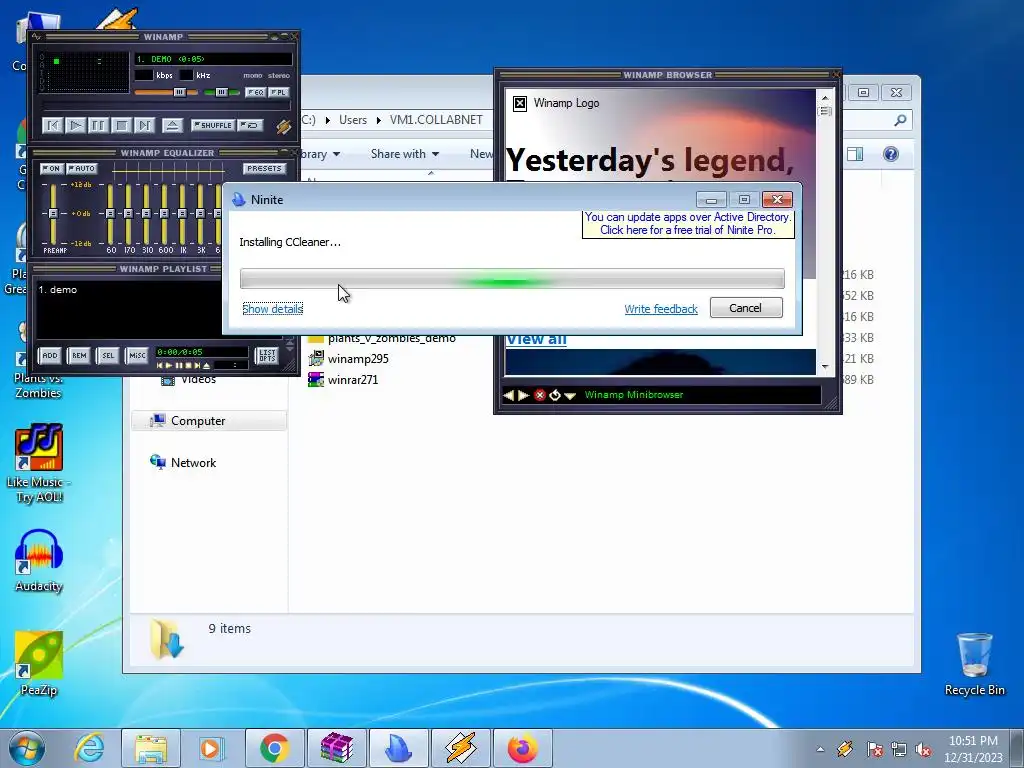The image size is (1024, 768).
Task: Click Winamp Browser scrollbar down arrow
Action: (x=825, y=367)
